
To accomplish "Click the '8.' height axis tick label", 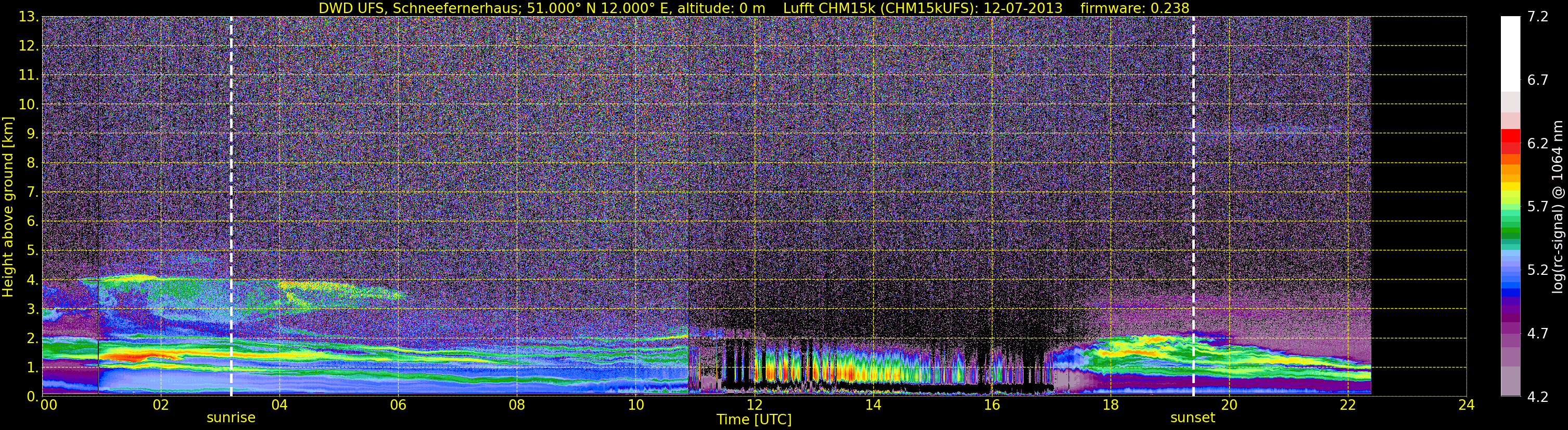I will (32, 163).
